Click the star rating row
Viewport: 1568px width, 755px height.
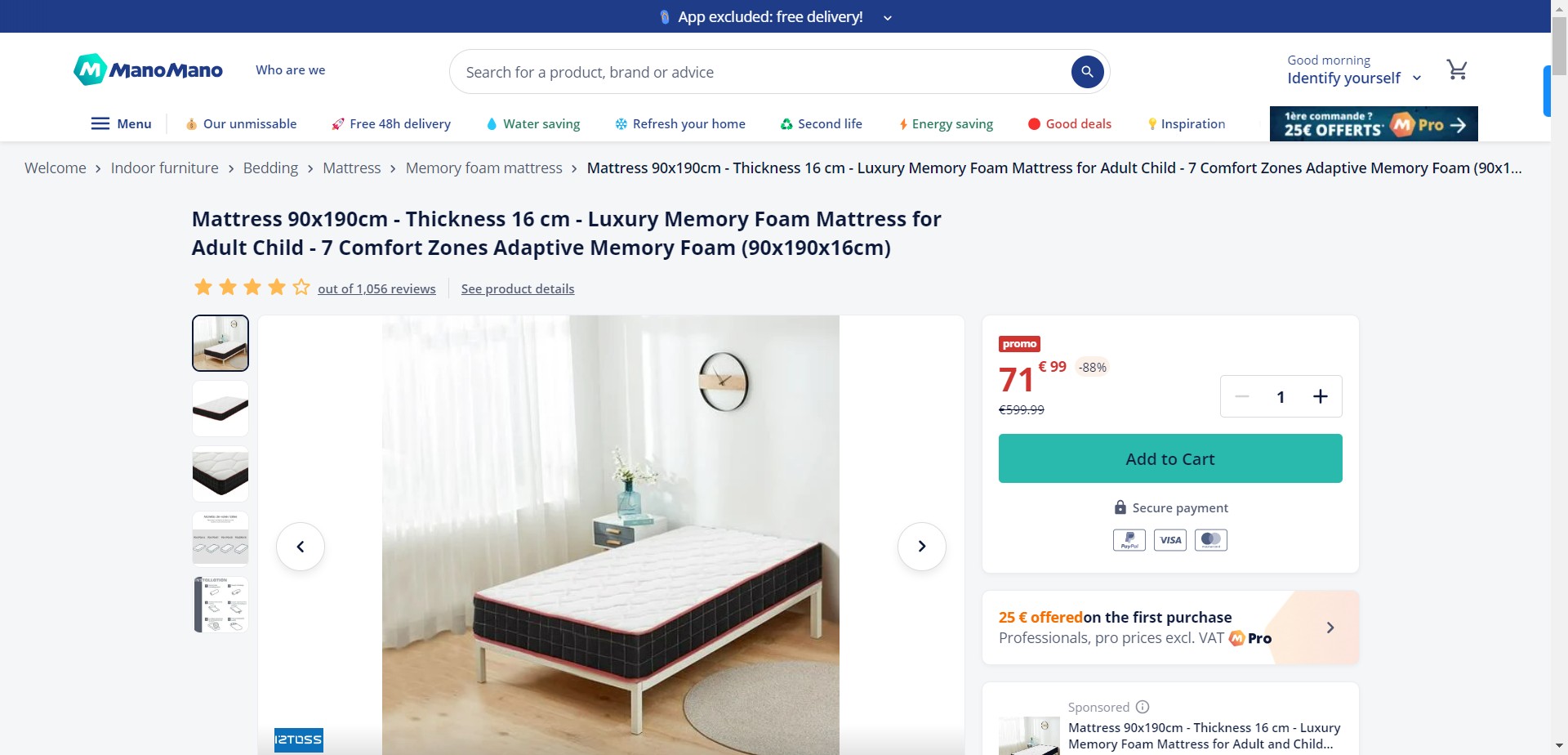(x=252, y=288)
